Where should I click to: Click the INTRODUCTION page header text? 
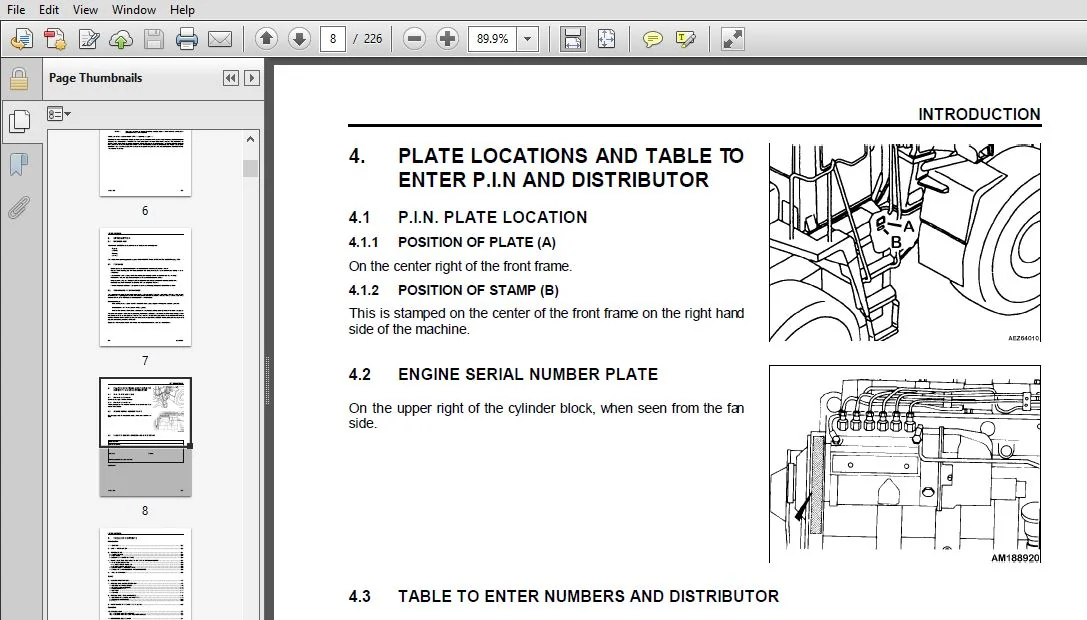tap(979, 114)
